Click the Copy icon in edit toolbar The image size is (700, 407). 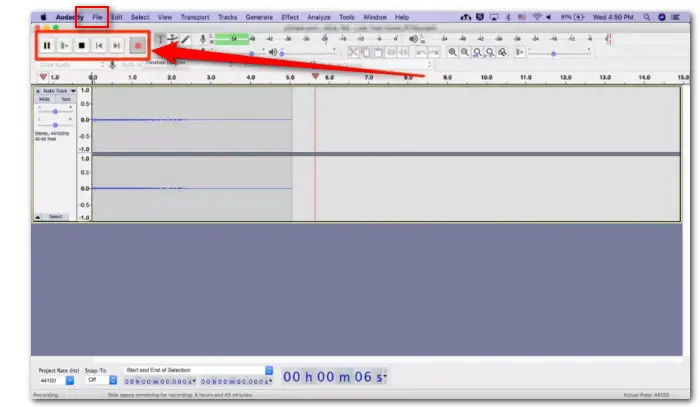pyautogui.click(x=366, y=53)
